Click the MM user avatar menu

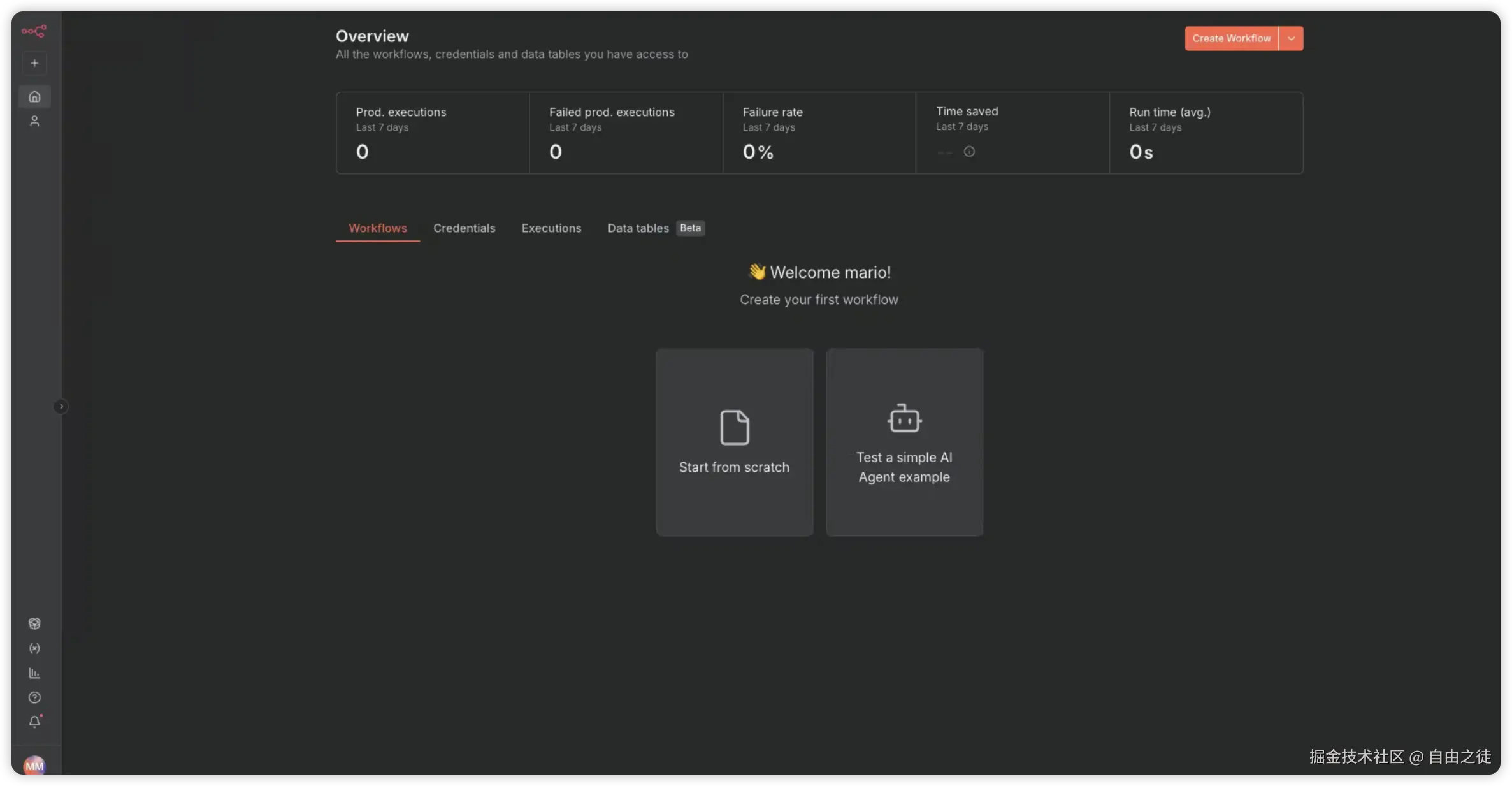coord(34,765)
